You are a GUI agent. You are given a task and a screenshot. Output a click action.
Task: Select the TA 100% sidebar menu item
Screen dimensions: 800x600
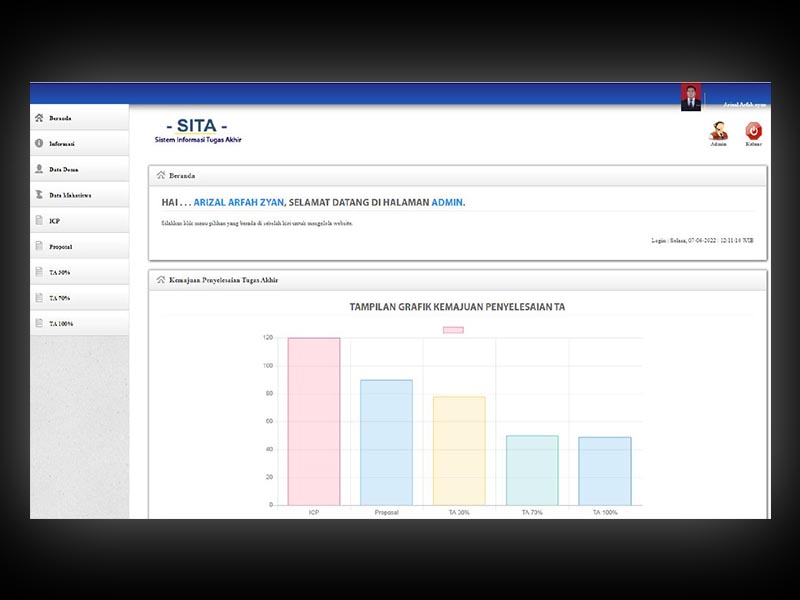click(61, 324)
